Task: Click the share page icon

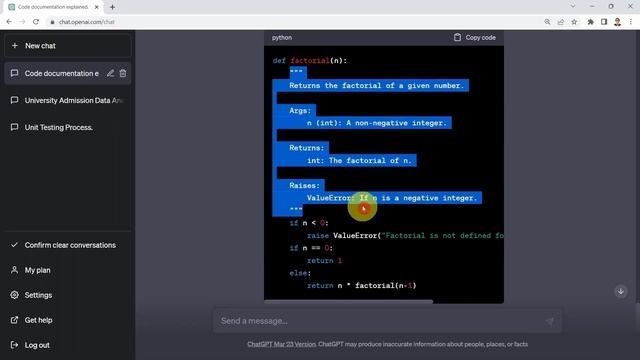Action: coord(561,22)
